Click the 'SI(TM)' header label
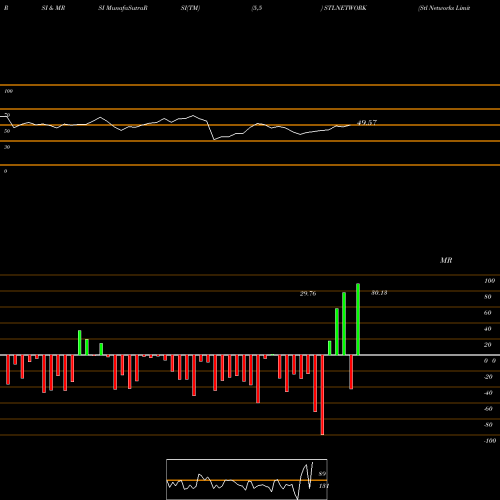 tap(190, 8)
